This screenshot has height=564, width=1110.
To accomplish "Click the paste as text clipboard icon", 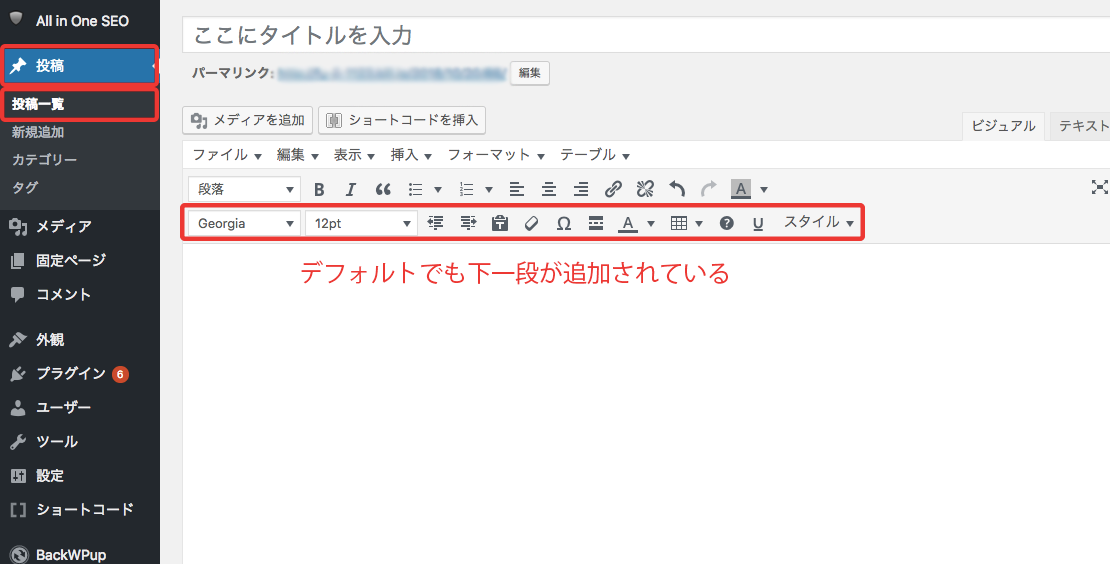I will (500, 224).
